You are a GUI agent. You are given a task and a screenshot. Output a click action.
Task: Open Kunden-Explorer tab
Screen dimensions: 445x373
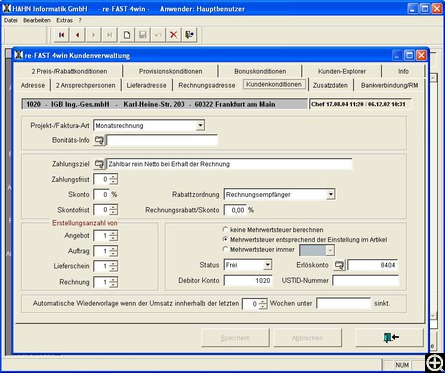pyautogui.click(x=342, y=71)
